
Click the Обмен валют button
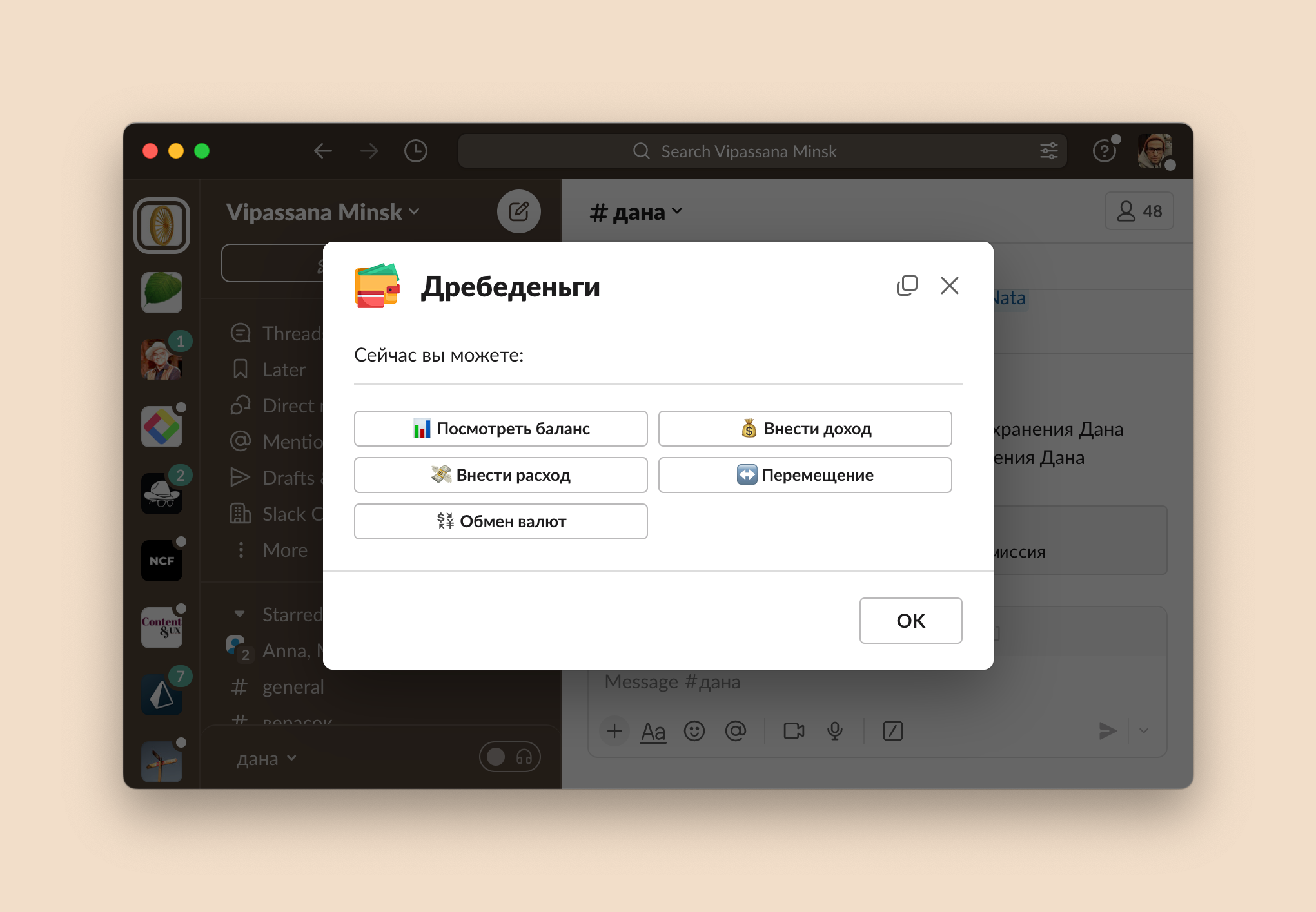point(501,521)
